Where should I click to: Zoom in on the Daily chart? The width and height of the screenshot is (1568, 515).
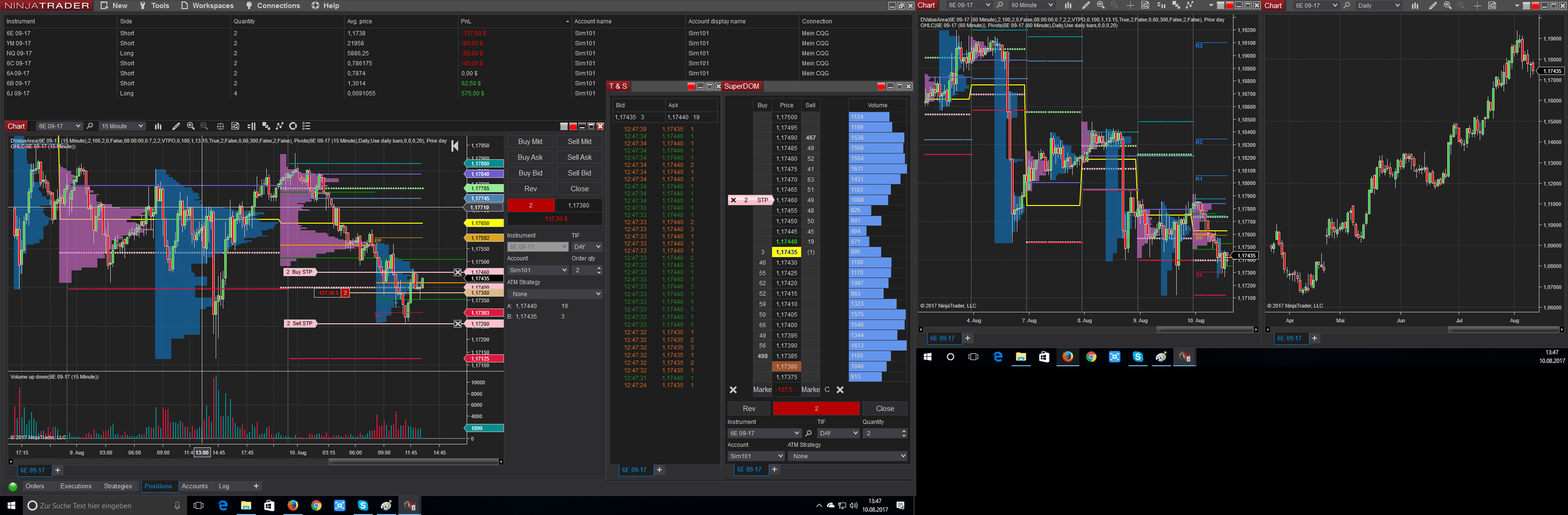coord(1447,5)
